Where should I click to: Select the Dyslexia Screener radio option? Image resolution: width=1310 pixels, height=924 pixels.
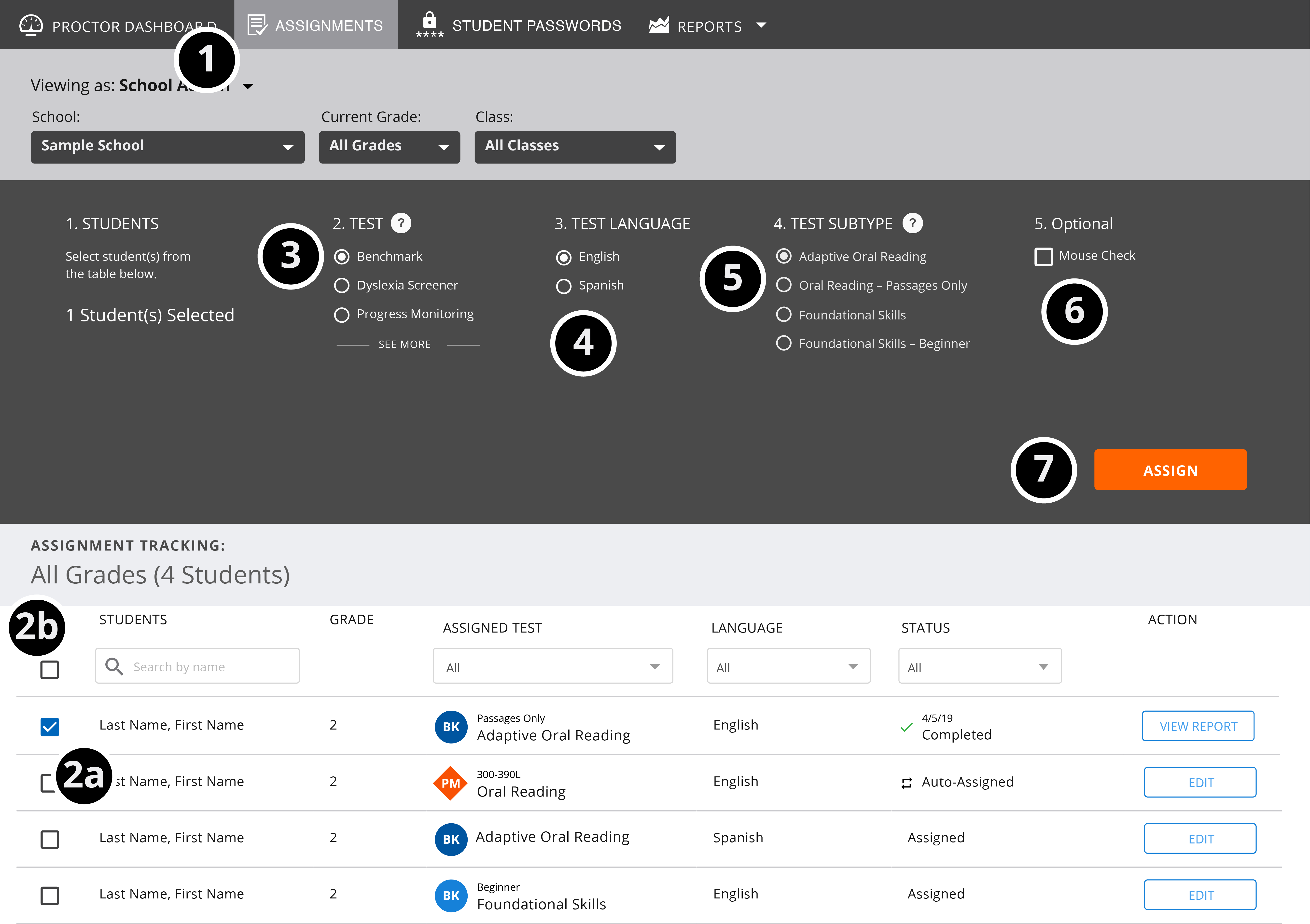pos(342,285)
